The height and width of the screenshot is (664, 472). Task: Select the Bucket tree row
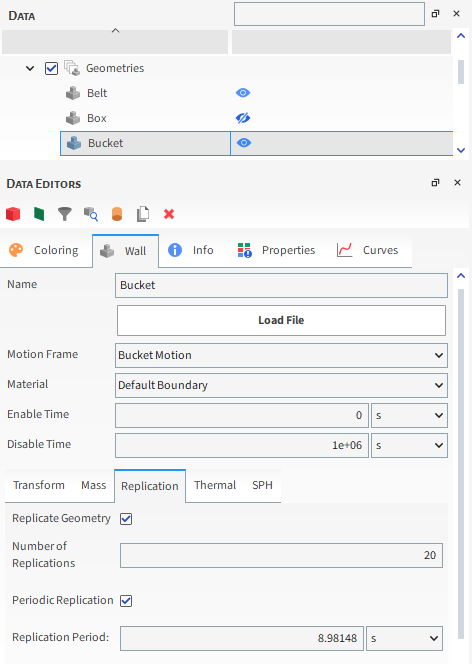257,143
